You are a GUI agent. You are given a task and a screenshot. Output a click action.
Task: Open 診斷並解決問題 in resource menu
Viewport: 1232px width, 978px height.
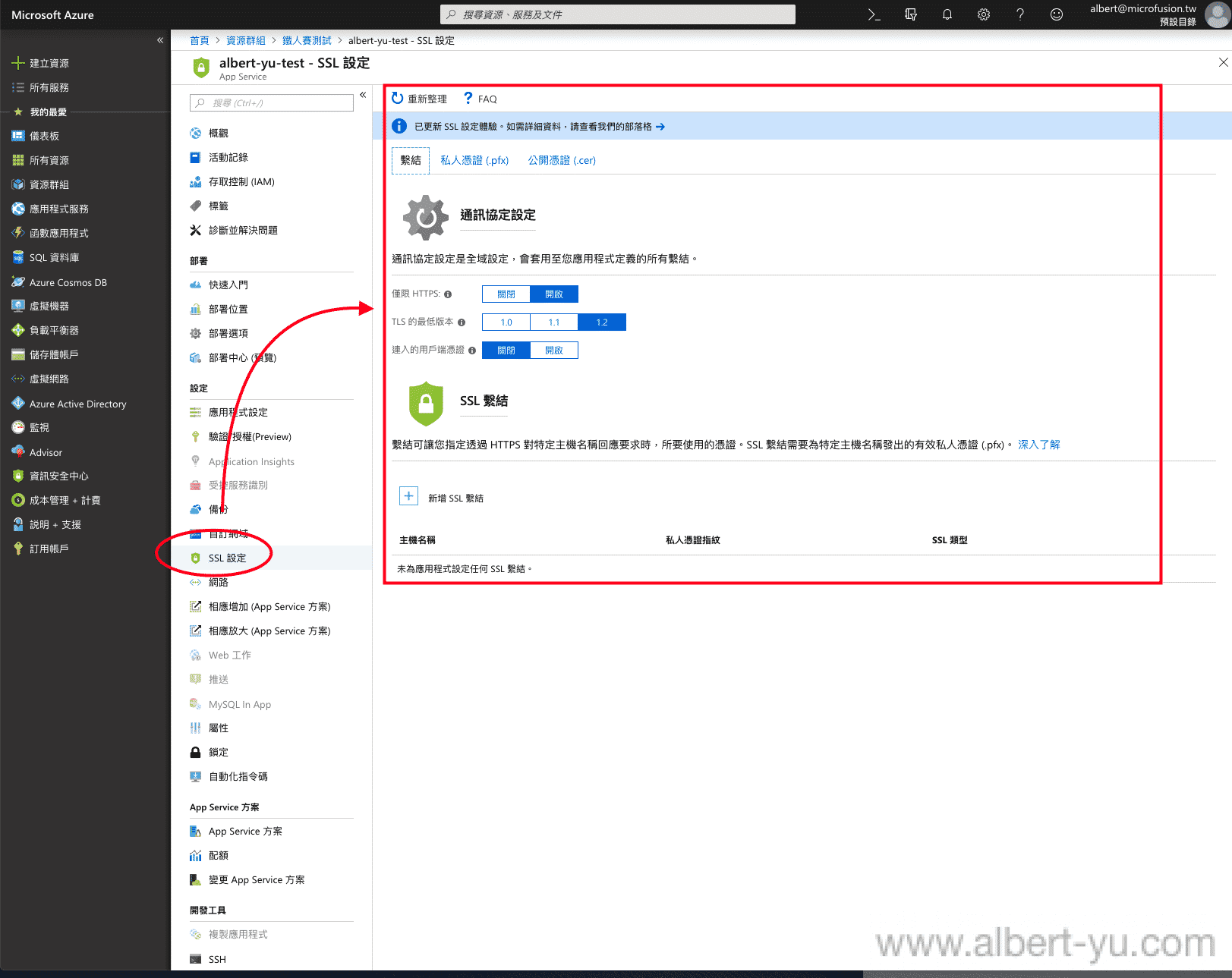[243, 230]
